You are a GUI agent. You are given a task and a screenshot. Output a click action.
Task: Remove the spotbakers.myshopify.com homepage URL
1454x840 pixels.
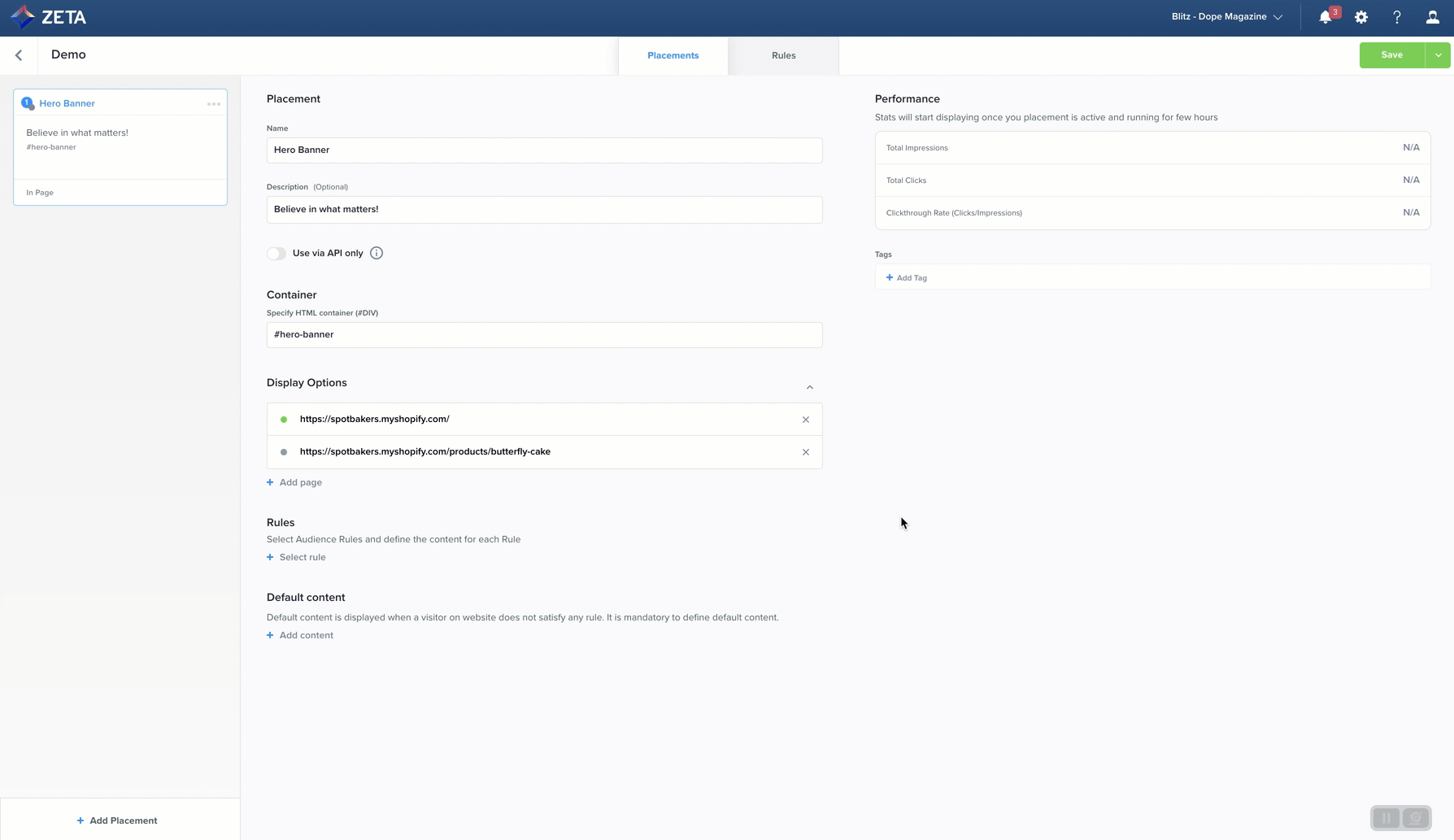click(x=805, y=420)
